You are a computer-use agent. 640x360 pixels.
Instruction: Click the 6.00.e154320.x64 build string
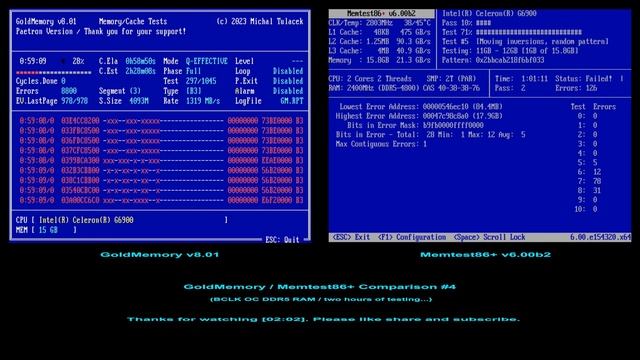tap(600, 237)
